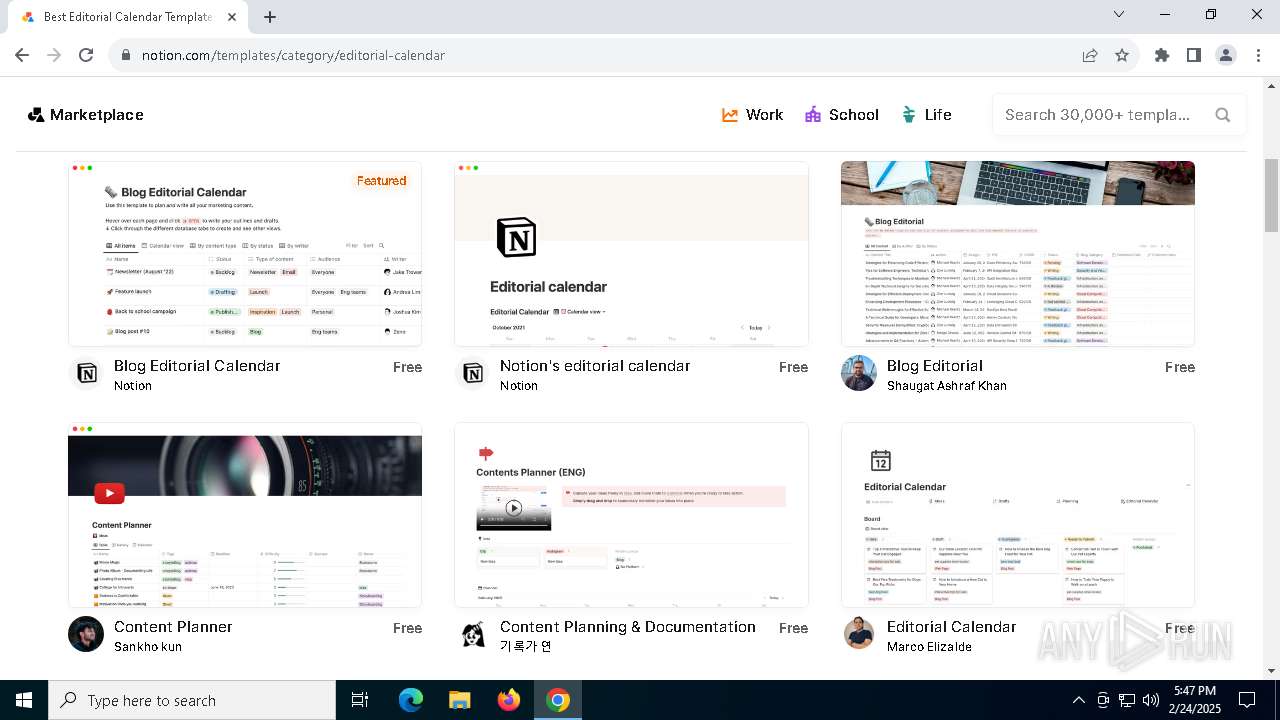This screenshot has height=720, width=1280.
Task: Reload the page
Action: [86, 55]
